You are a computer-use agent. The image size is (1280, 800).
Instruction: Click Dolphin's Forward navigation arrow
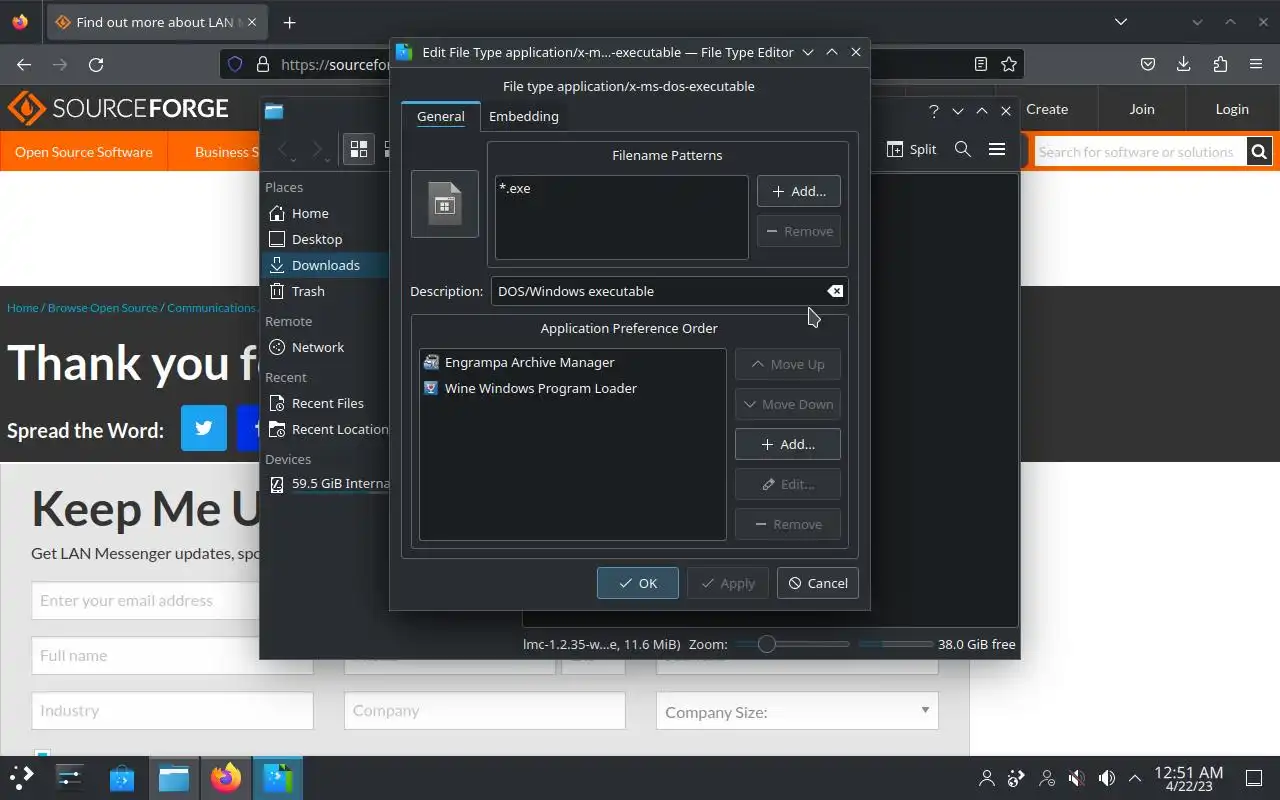[317, 150]
